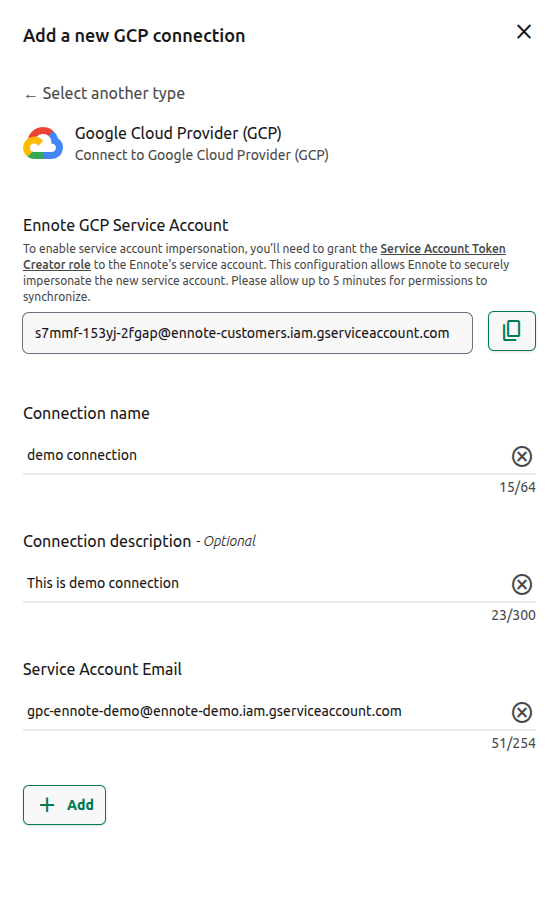Click the 15/64 character counter
The image size is (559, 921).
coord(517,488)
